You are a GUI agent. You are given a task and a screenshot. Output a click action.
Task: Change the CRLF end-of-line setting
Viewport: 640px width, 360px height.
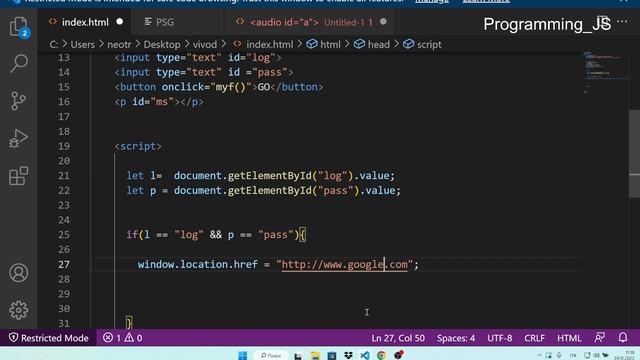[x=534, y=338]
